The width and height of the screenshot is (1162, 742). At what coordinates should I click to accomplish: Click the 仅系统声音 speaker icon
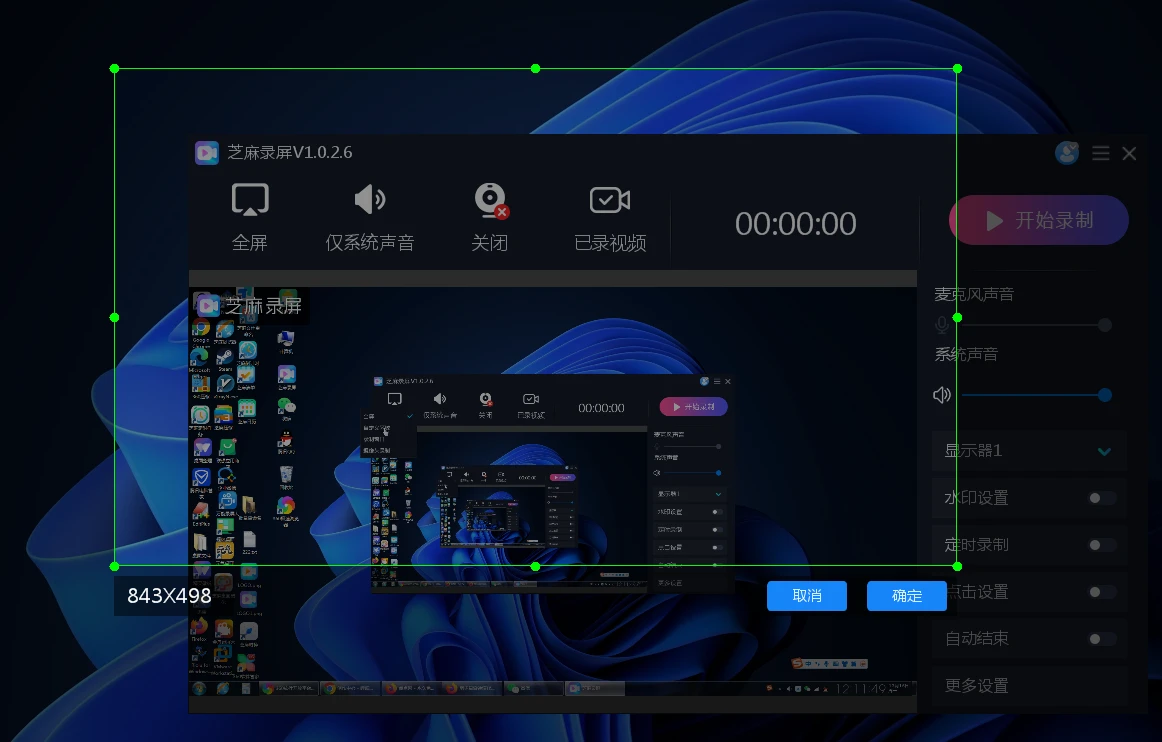tap(370, 200)
